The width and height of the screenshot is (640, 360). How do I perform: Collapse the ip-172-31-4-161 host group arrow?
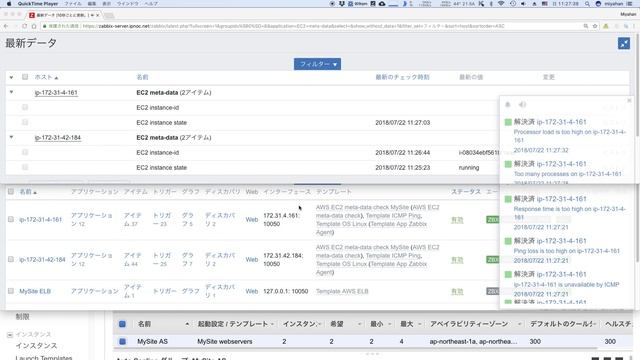pos(11,92)
